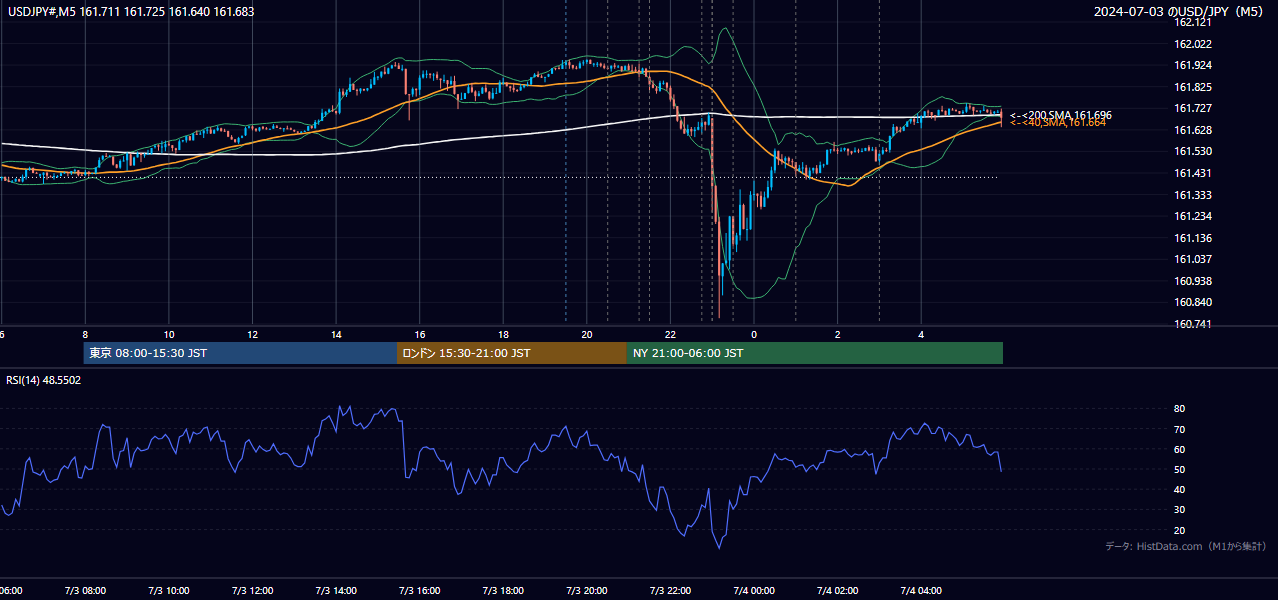The image size is (1278, 600).
Task: Click price axis value 161.333
Action: coord(1192,195)
